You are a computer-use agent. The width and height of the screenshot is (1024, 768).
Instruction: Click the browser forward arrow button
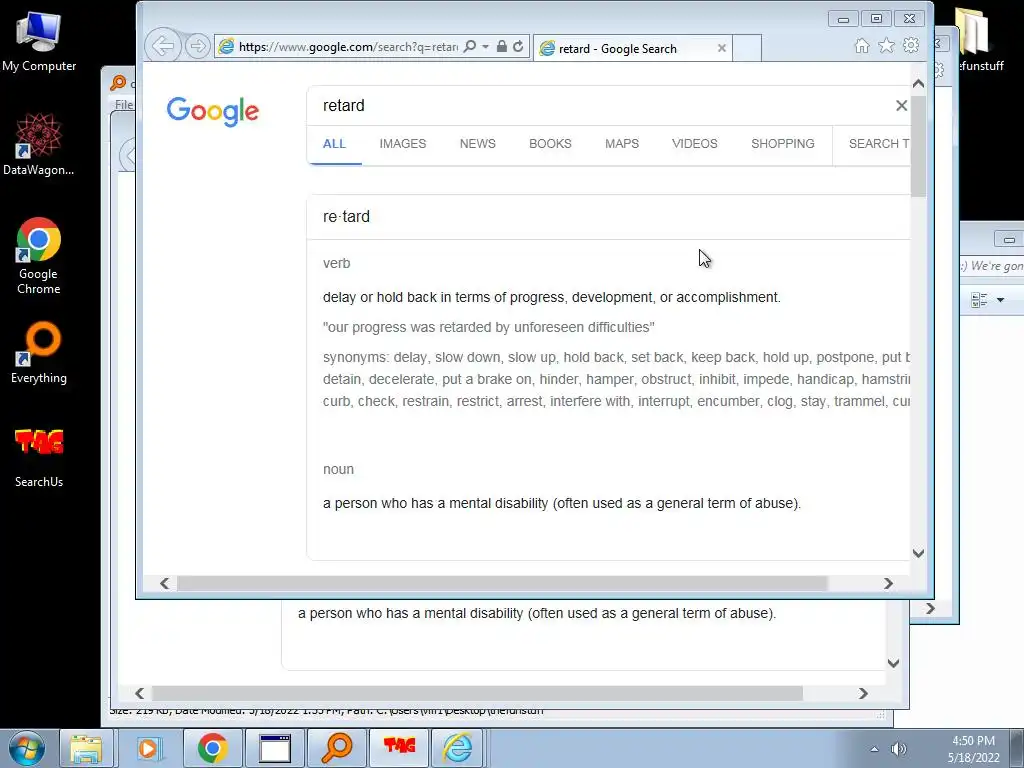pos(197,46)
